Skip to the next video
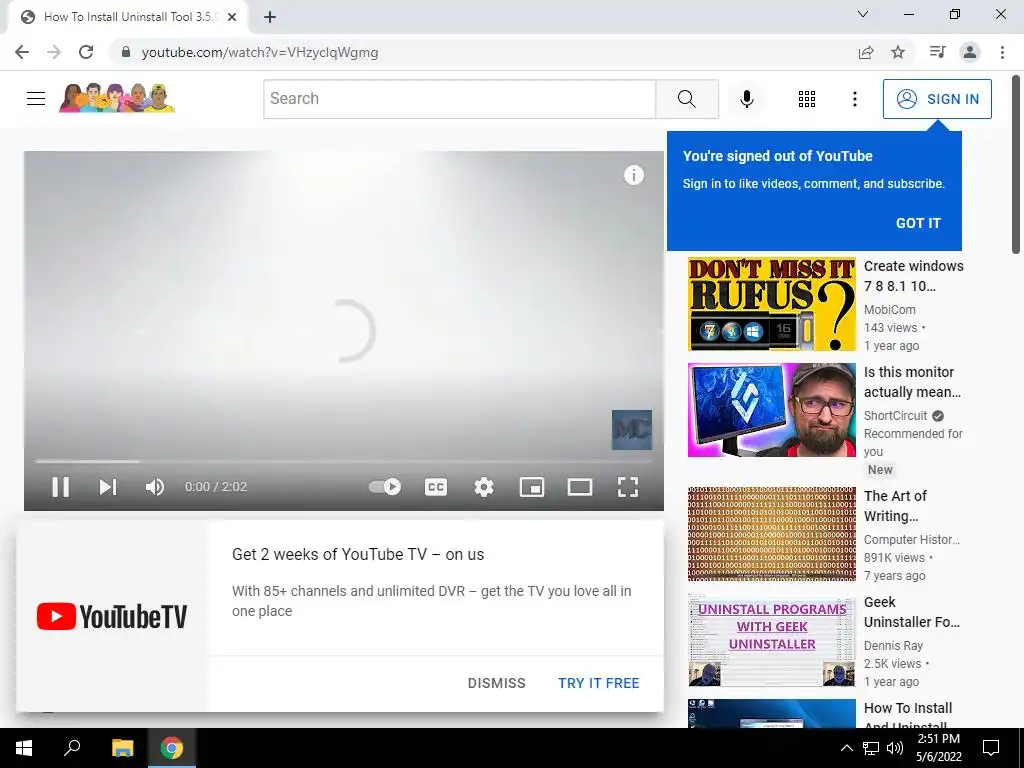The image size is (1024, 768). click(108, 487)
